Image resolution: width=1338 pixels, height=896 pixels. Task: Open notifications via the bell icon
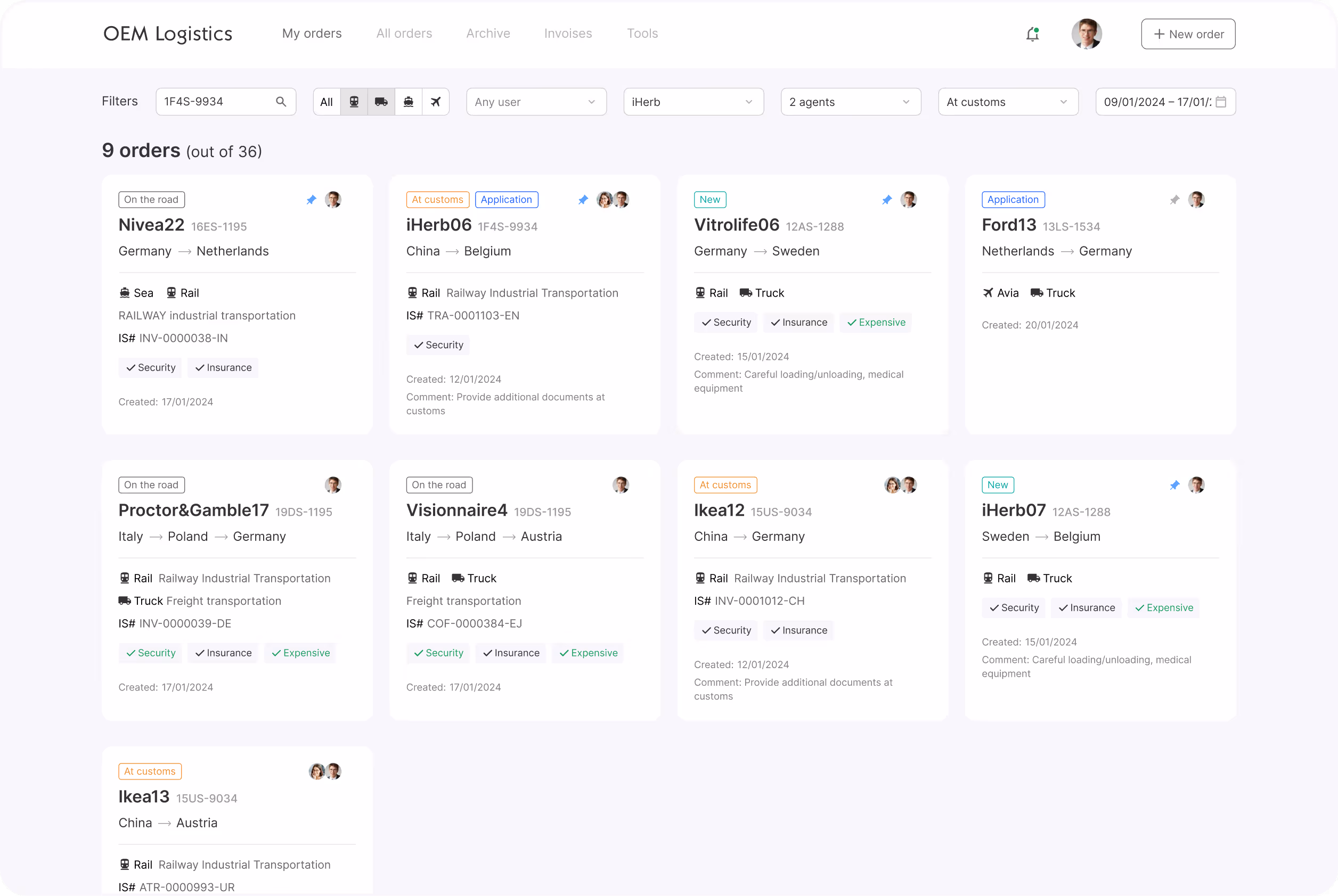pyautogui.click(x=1032, y=34)
